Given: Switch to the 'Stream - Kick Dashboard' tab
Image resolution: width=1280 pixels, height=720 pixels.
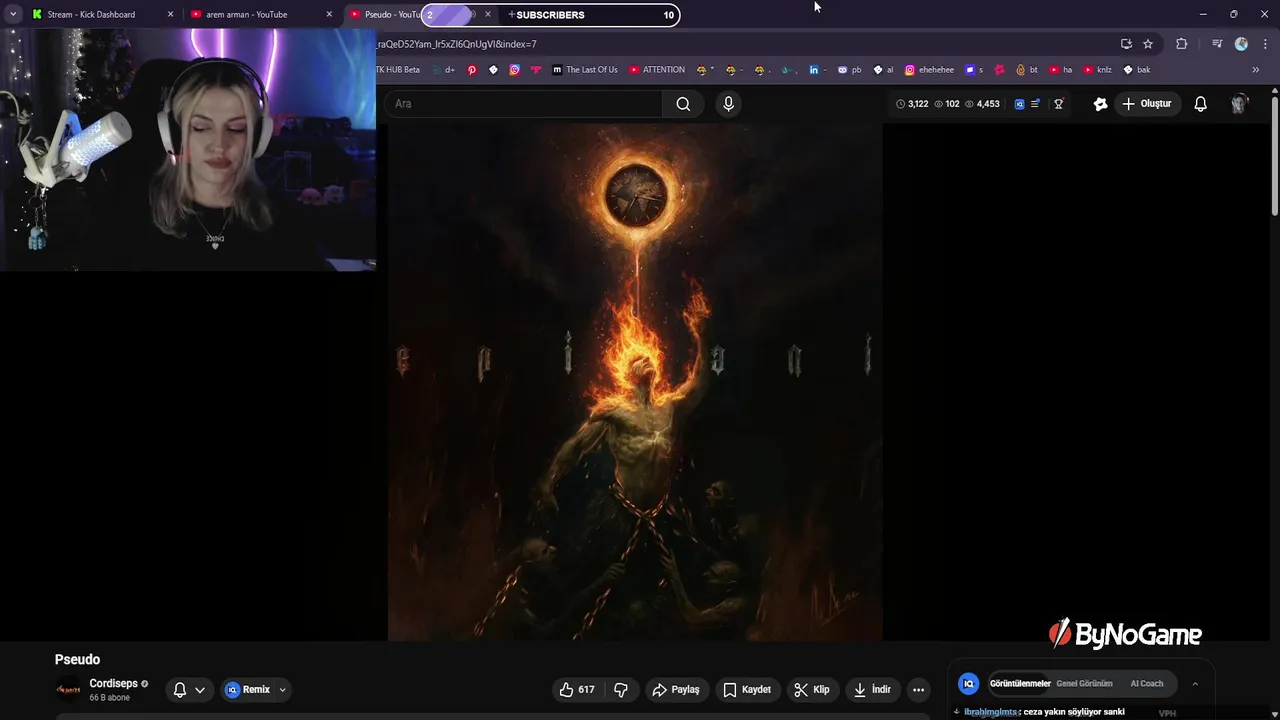Looking at the screenshot, I should coord(92,14).
